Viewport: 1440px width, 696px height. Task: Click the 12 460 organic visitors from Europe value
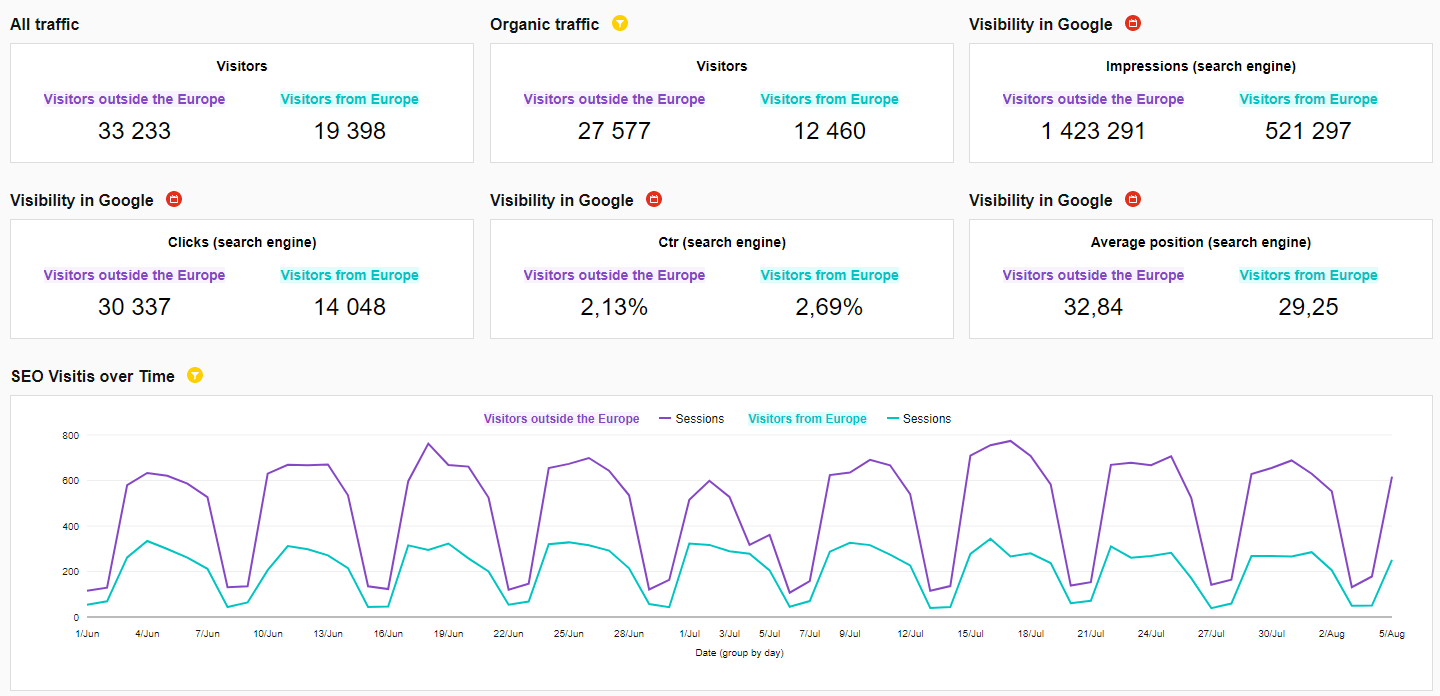tap(829, 131)
